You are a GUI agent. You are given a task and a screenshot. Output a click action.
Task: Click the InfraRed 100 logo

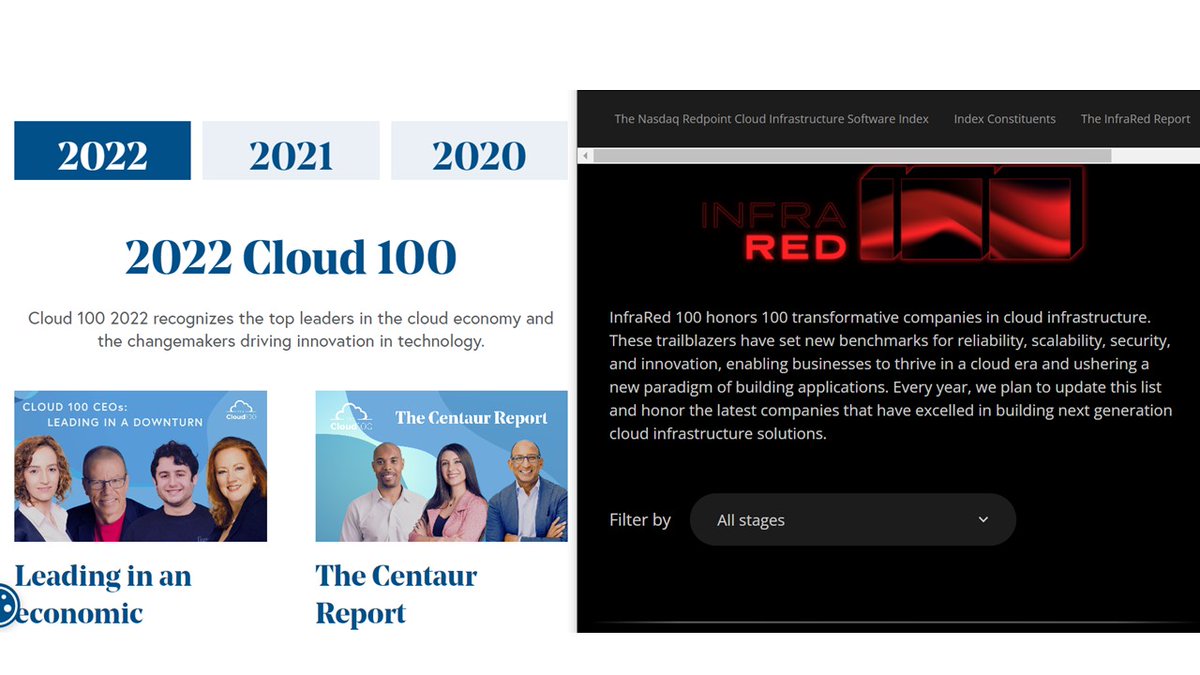coord(893,215)
